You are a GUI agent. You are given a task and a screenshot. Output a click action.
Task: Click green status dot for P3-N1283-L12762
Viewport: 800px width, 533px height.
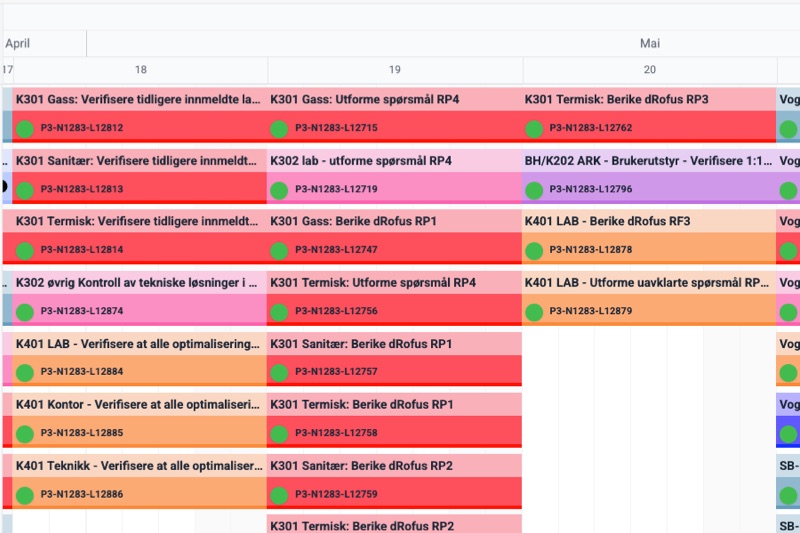point(534,129)
